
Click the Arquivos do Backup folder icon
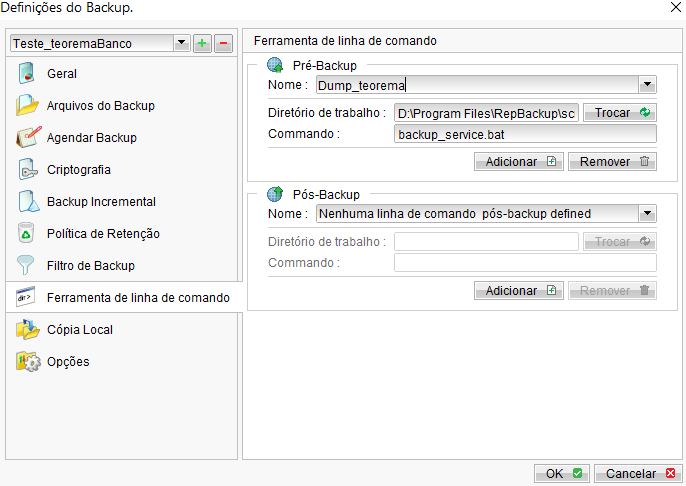coord(27,105)
